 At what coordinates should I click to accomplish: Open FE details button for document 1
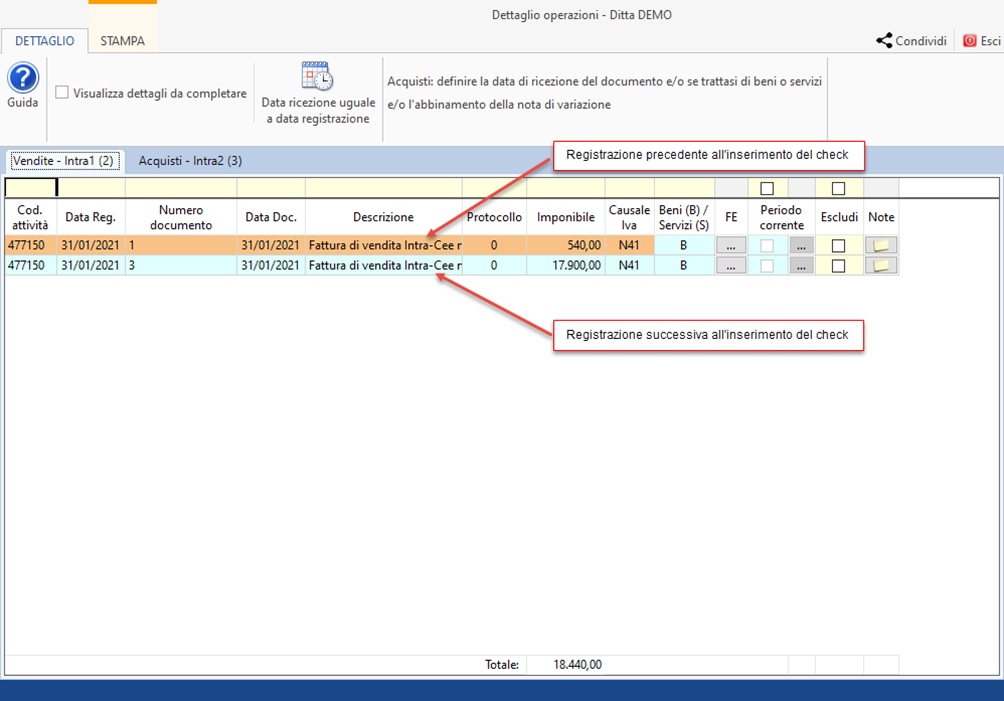point(731,245)
